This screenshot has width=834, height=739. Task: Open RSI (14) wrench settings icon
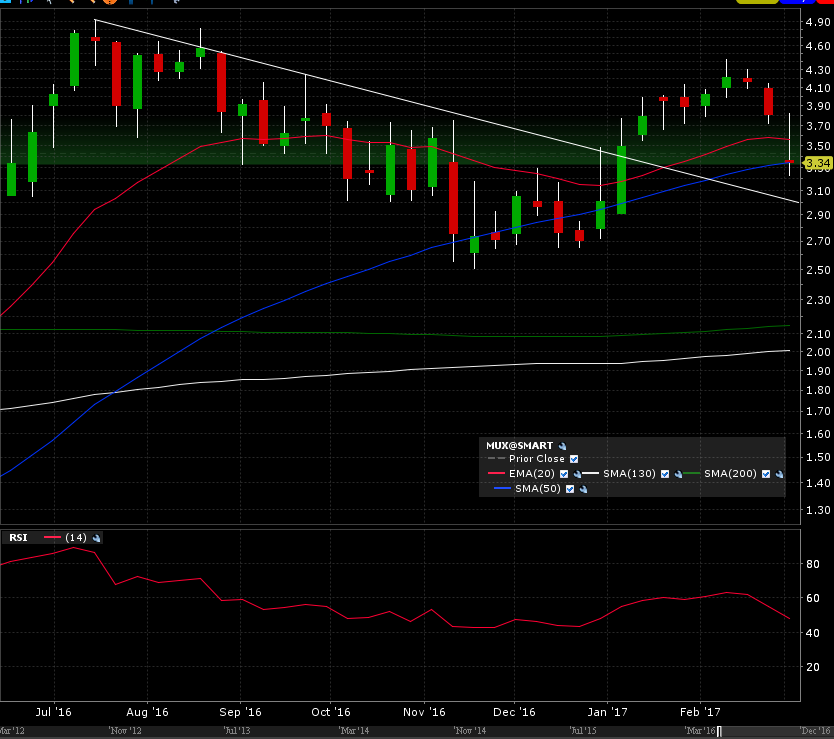pos(96,538)
